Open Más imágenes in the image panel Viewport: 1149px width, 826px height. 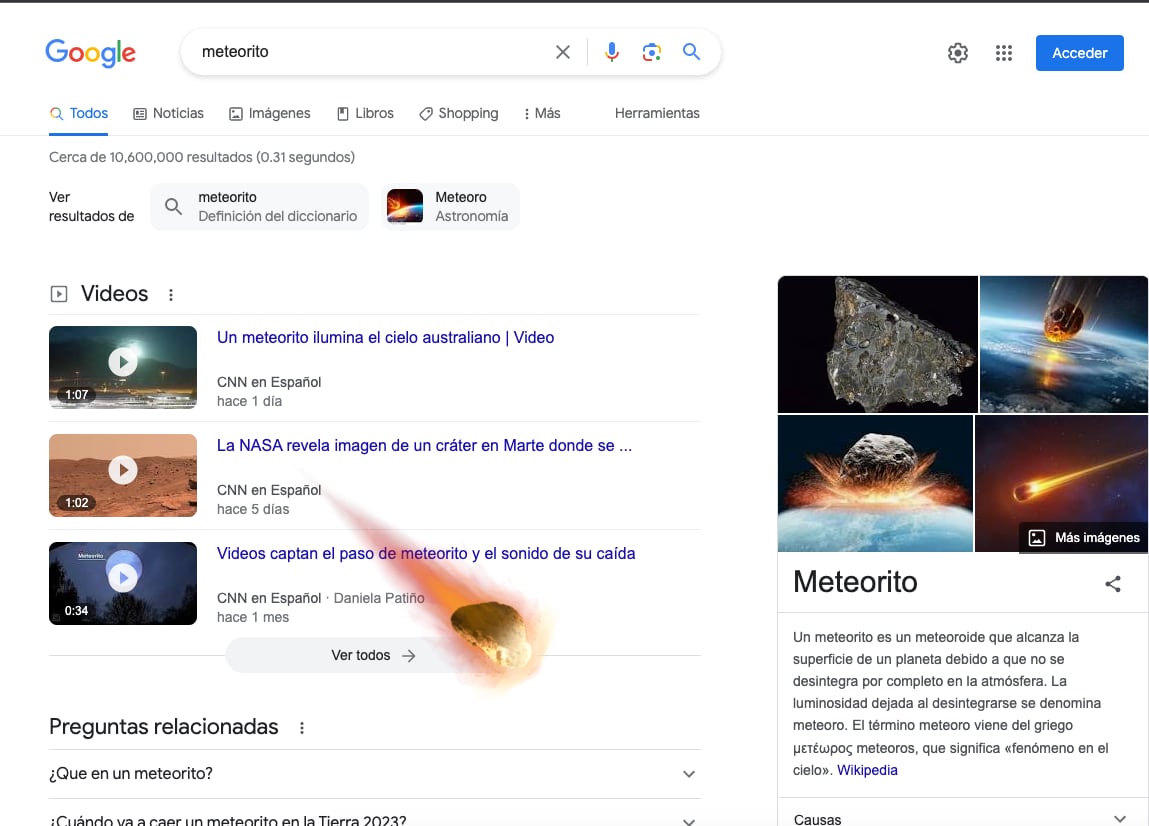[x=1083, y=537]
